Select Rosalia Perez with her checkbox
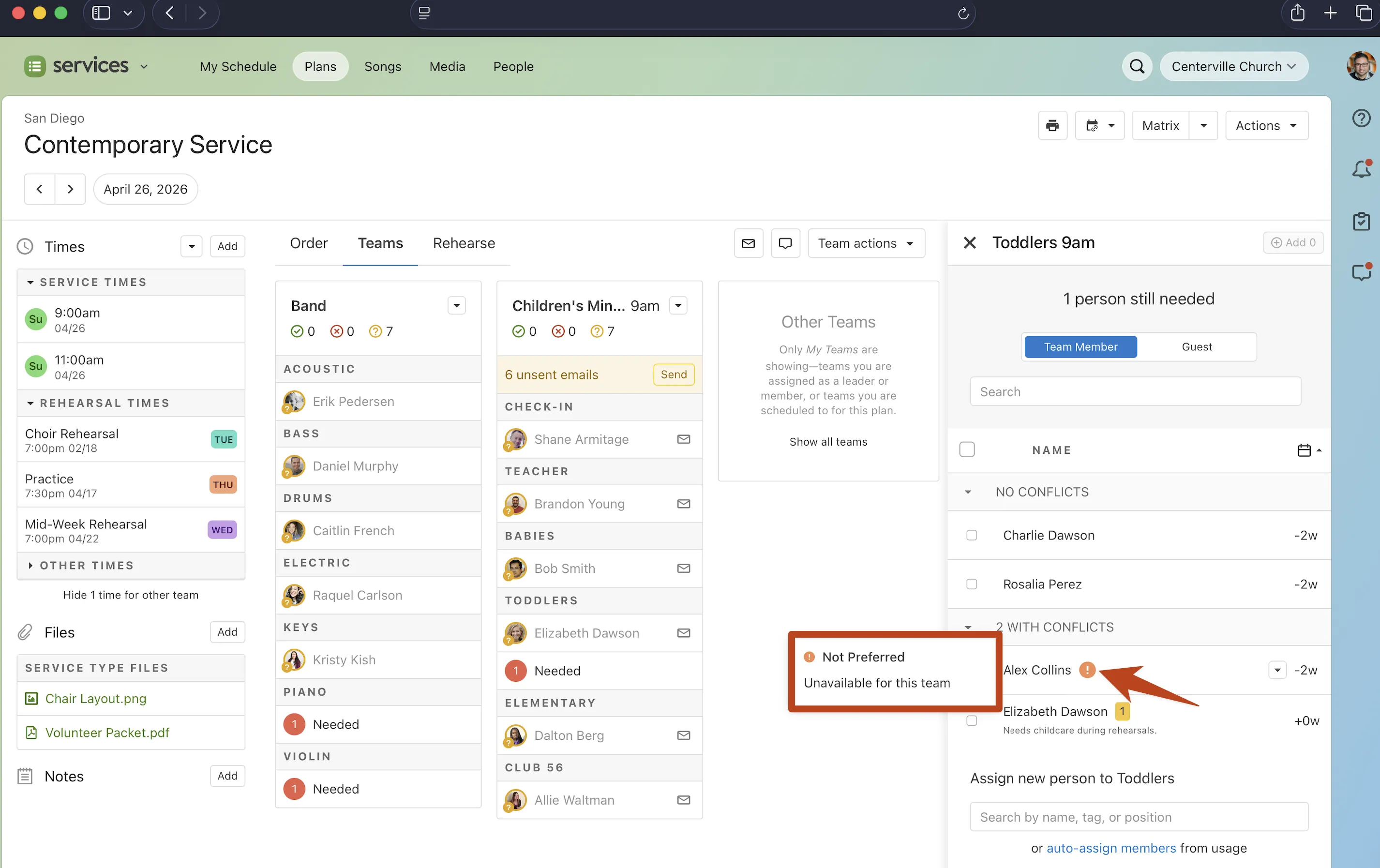1380x868 pixels. (x=972, y=584)
